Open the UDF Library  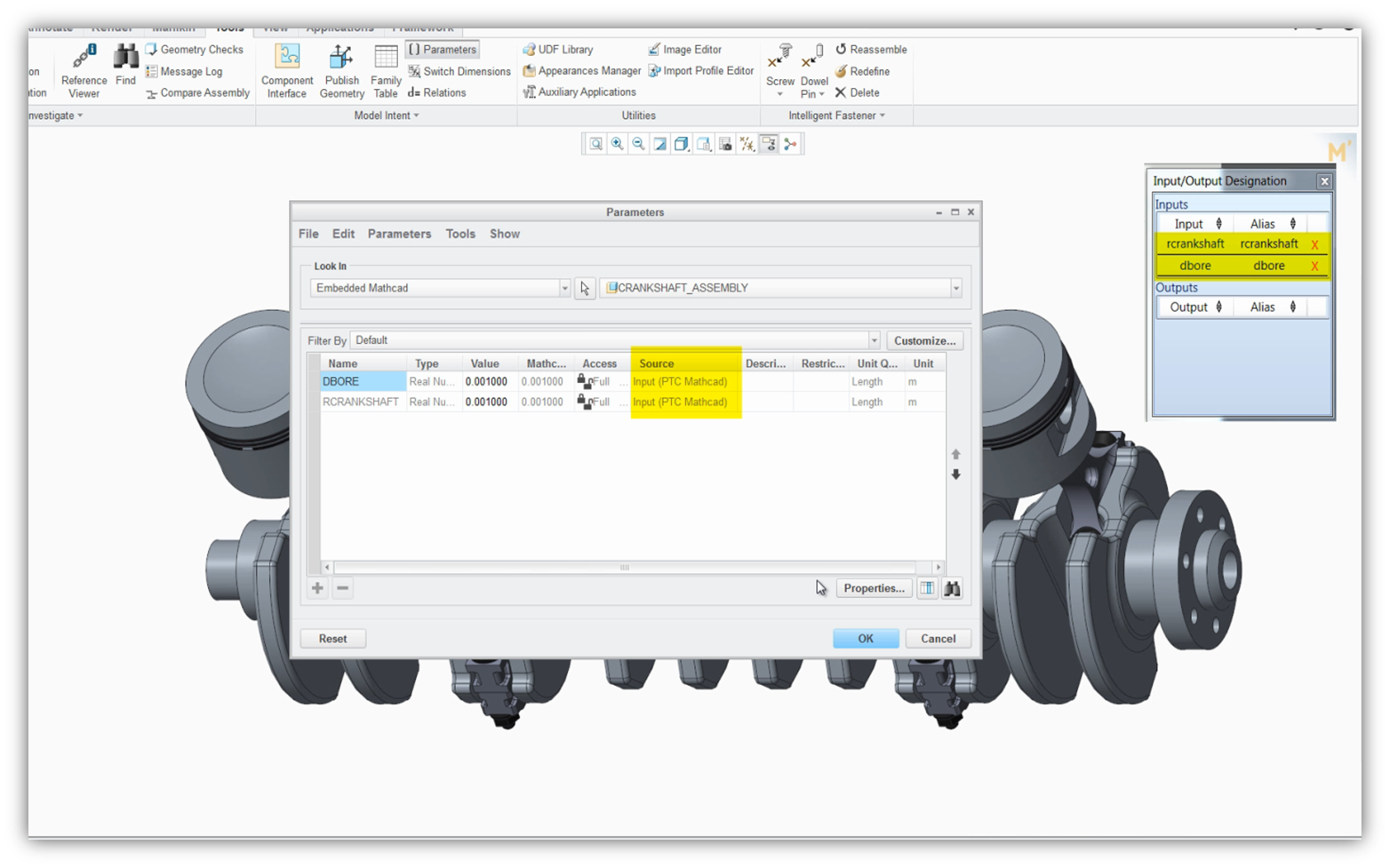tap(557, 50)
